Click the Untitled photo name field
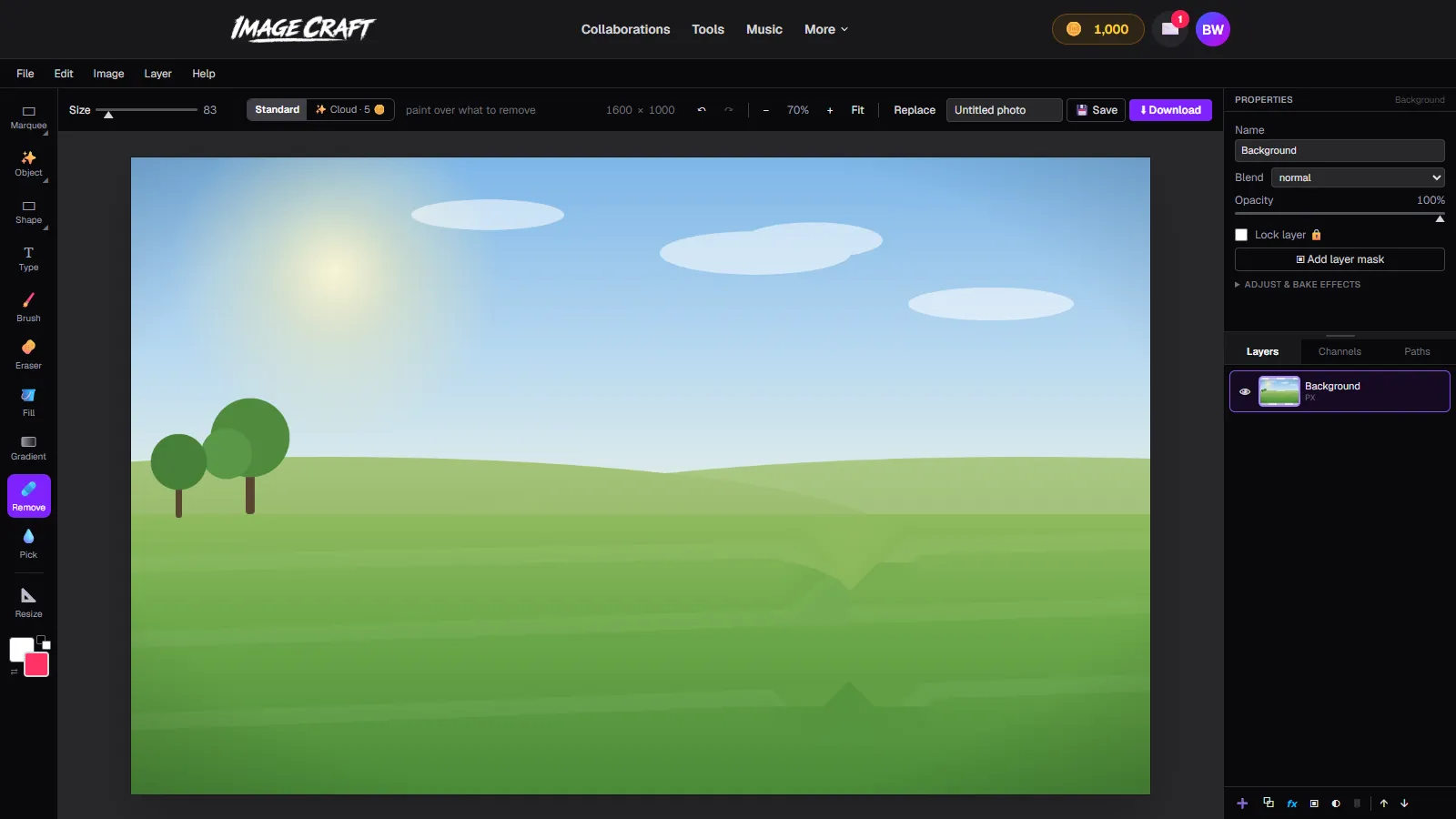The image size is (1456, 819). pos(1004,110)
